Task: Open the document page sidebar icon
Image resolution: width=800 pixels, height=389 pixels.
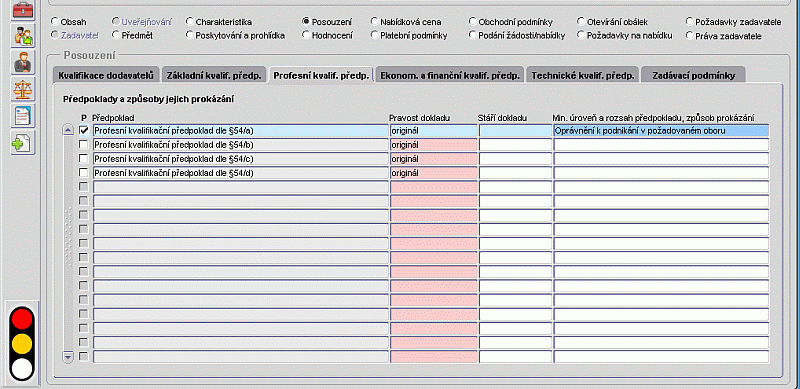Action: pos(23,116)
